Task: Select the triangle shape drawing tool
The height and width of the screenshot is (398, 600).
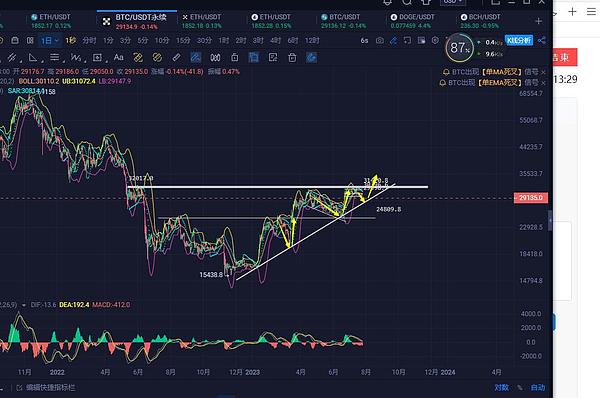Action: (33, 58)
